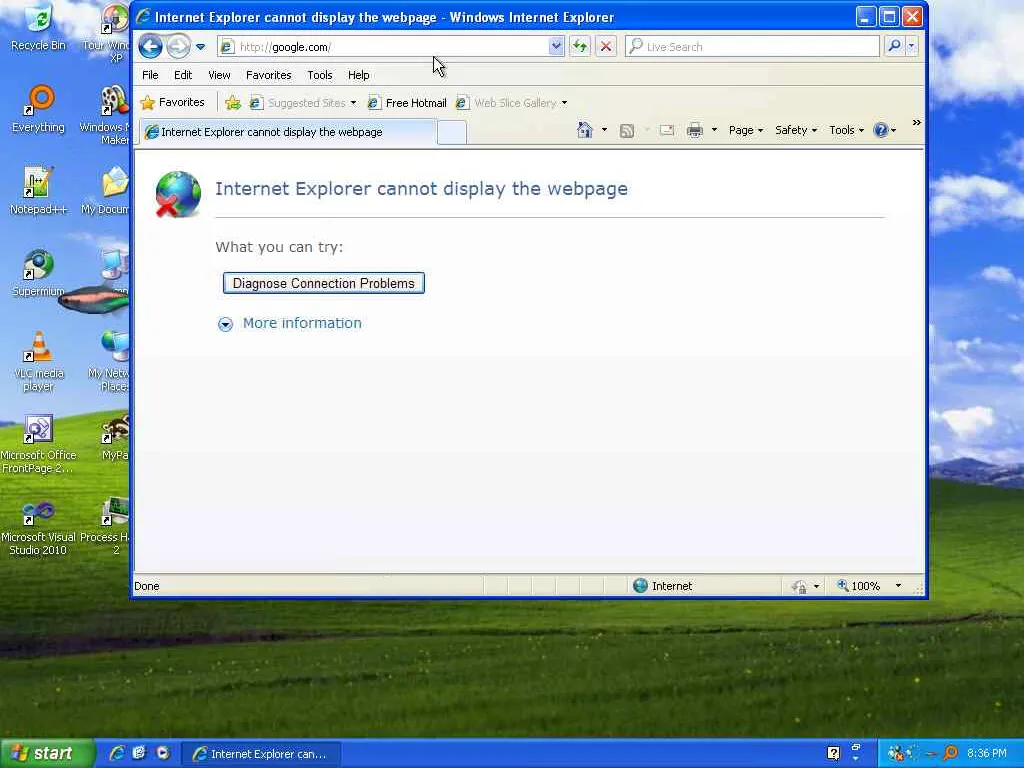Viewport: 1024px width, 768px height.
Task: Click the help icon near system tray
Action: [833, 753]
